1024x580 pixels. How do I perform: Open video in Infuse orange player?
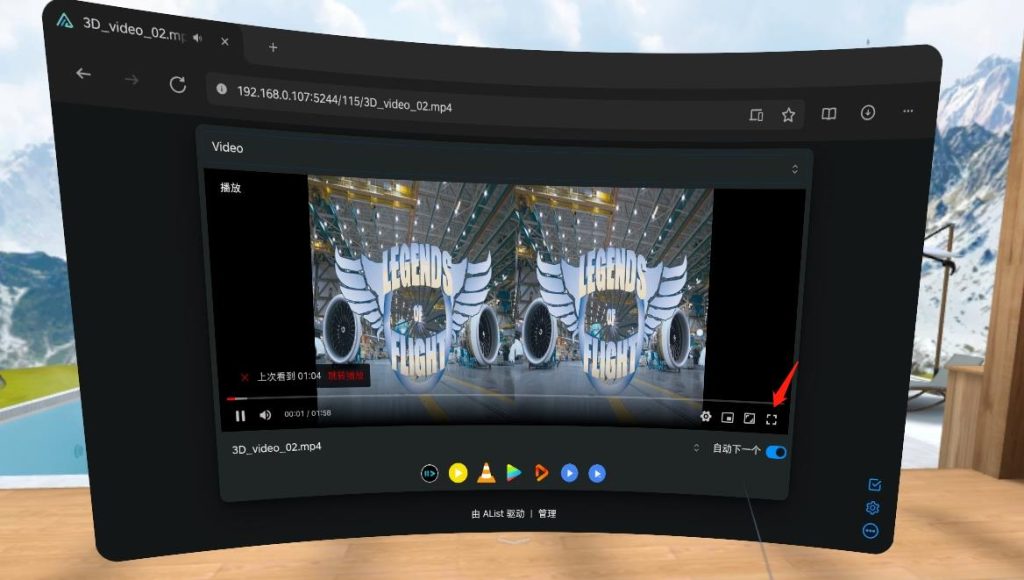[x=541, y=472]
